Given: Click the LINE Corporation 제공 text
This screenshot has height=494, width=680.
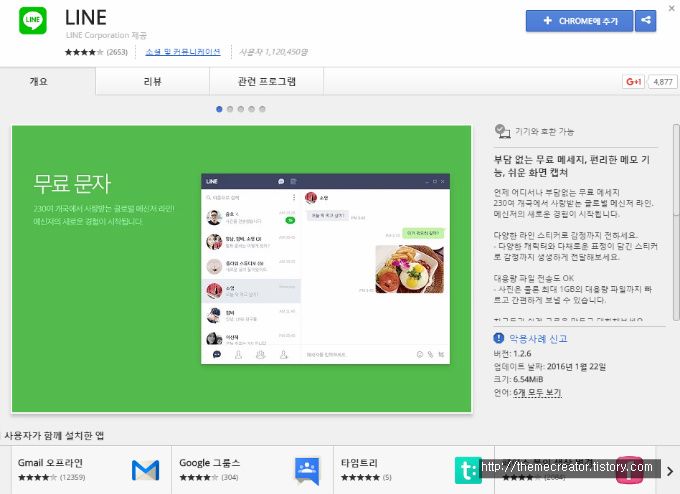Looking at the screenshot, I should click(x=106, y=35).
